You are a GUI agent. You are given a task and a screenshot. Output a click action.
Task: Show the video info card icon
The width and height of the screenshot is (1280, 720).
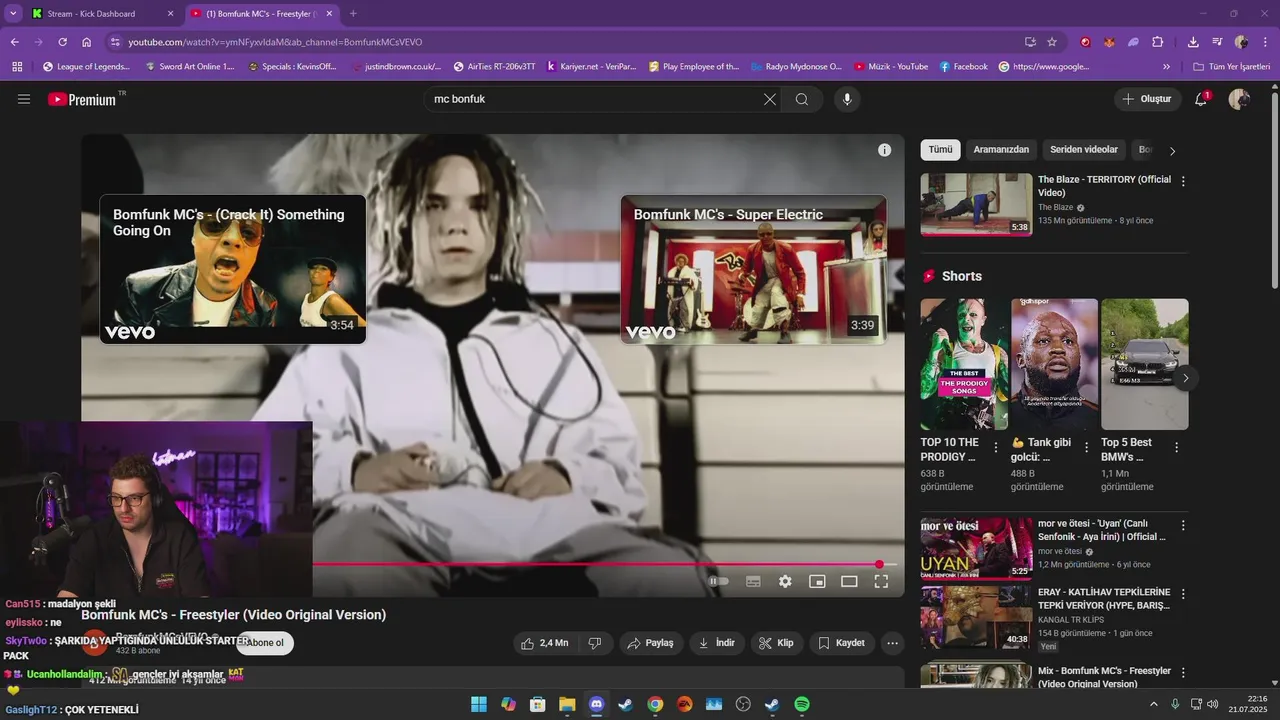coord(884,150)
